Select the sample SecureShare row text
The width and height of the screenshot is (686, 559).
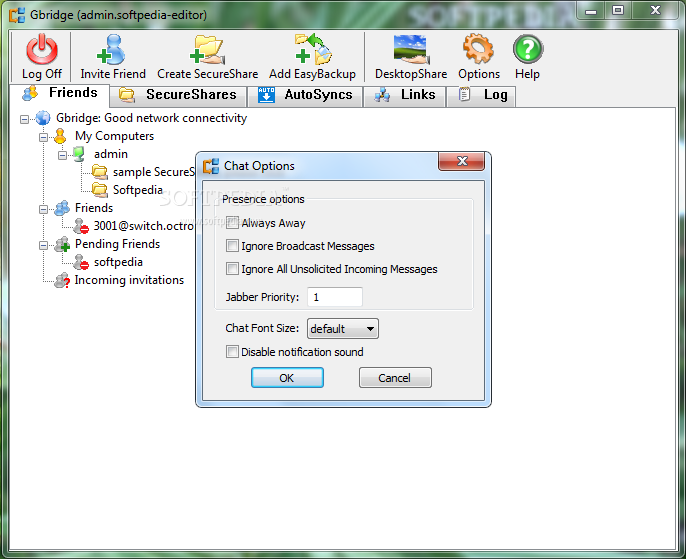(x=154, y=172)
